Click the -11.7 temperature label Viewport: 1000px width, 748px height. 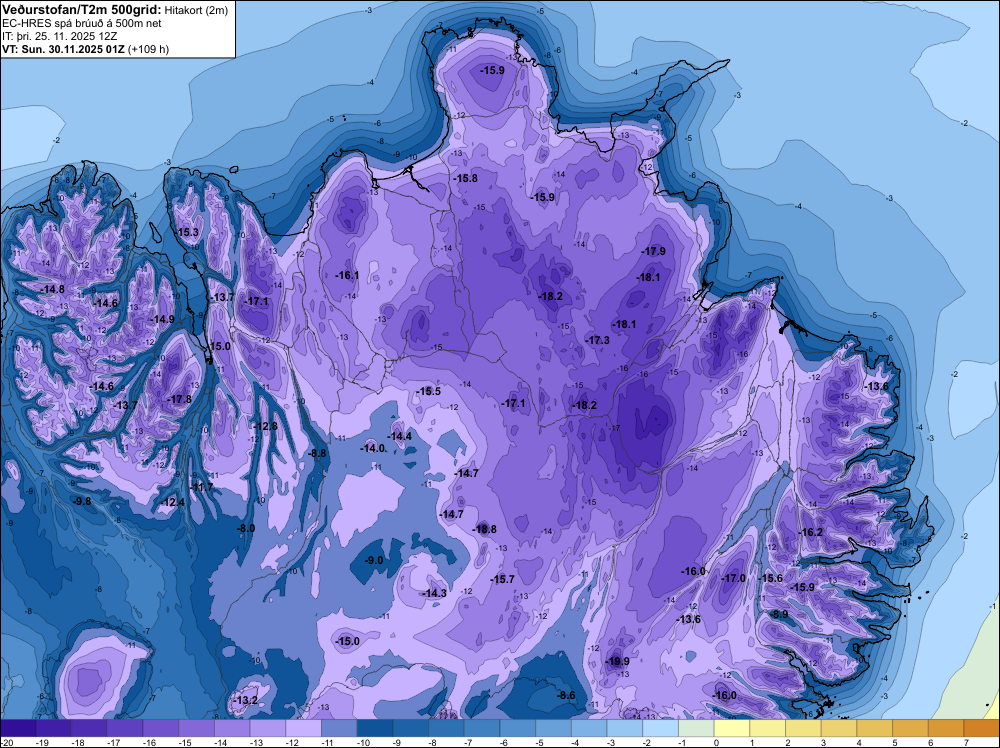click(202, 487)
